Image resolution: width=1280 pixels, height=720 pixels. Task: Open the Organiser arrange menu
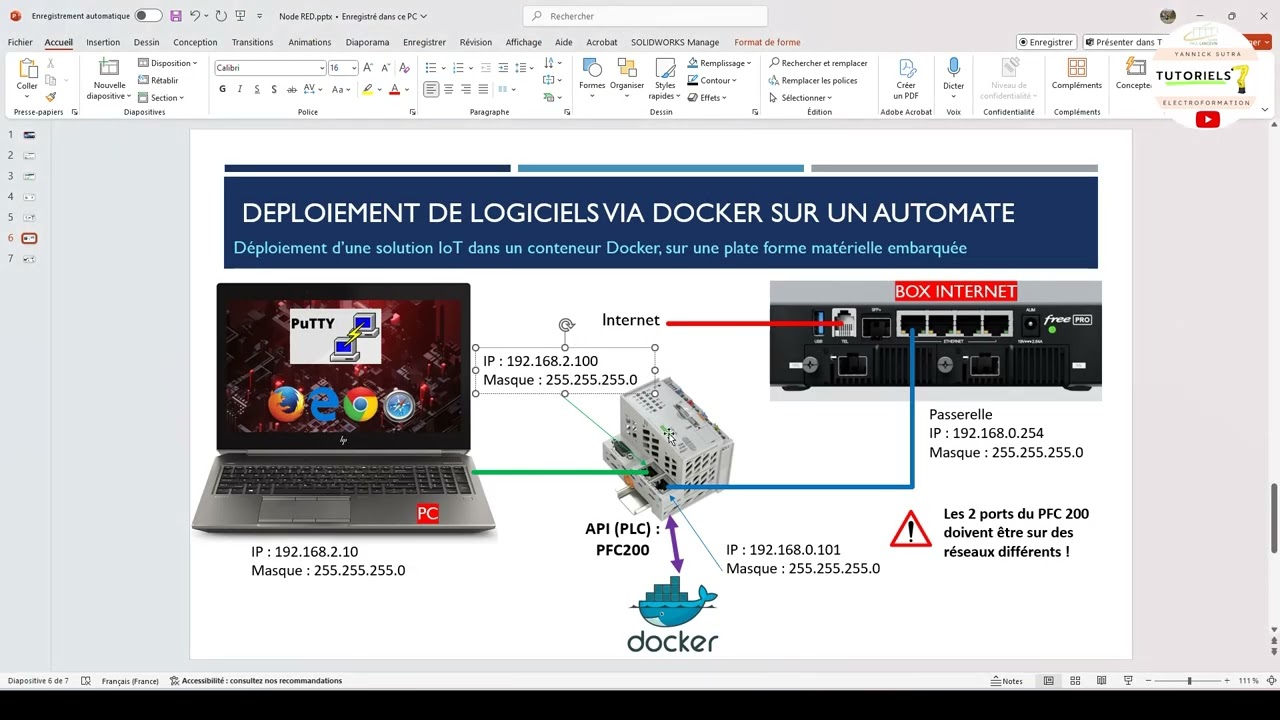click(627, 76)
